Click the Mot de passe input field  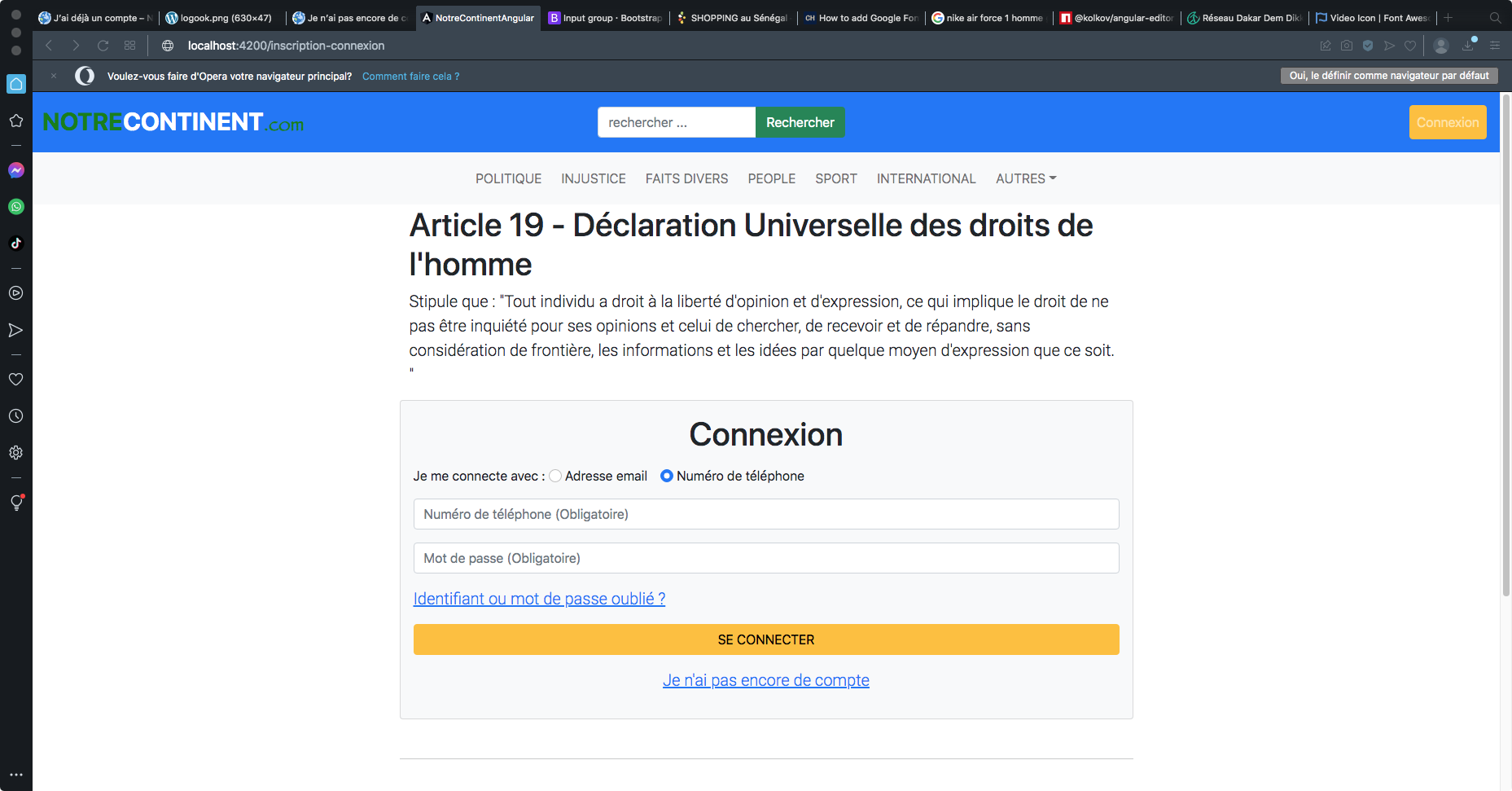pyautogui.click(x=765, y=558)
